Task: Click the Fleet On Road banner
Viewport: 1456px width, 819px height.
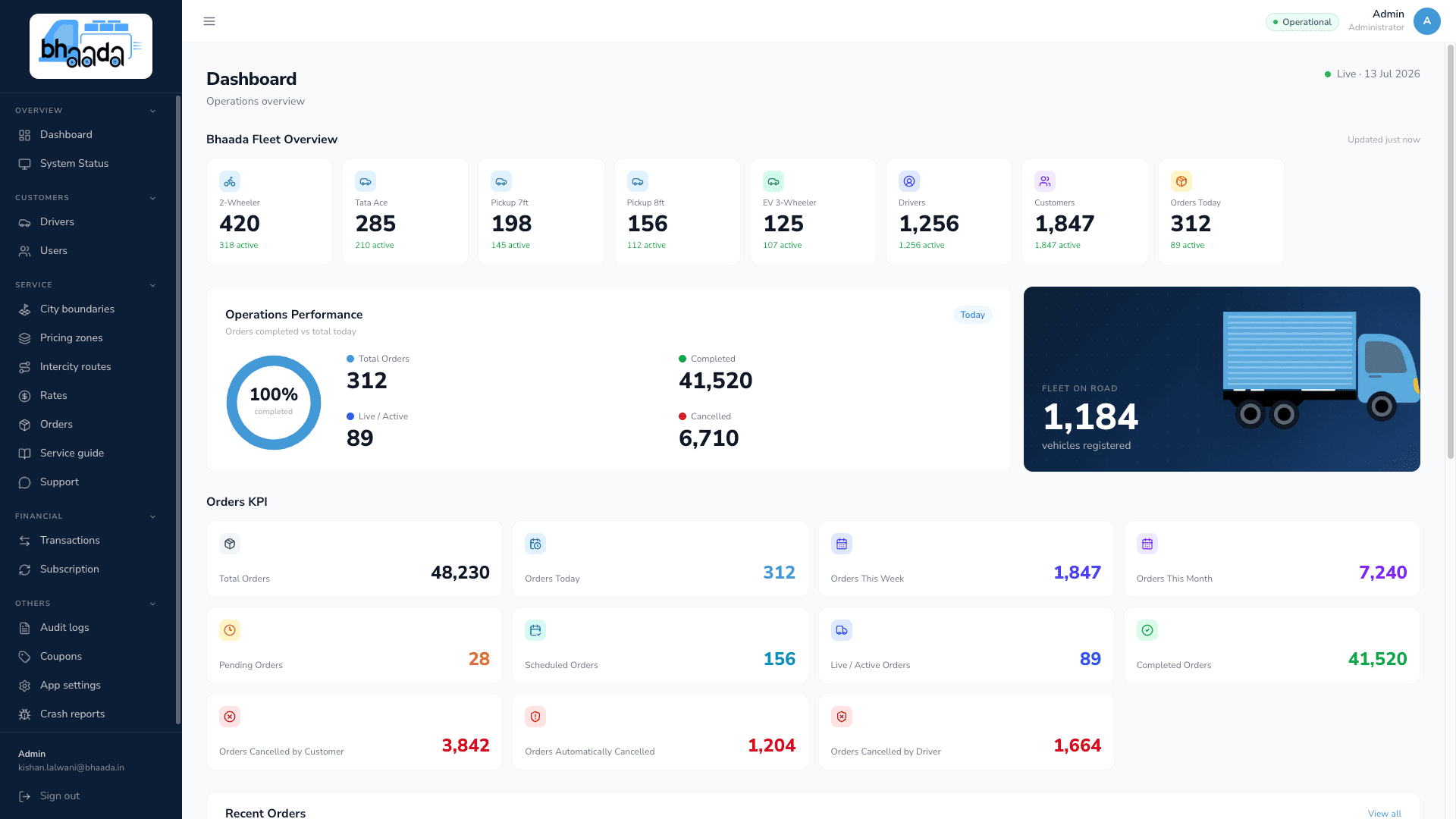Action: pyautogui.click(x=1222, y=379)
